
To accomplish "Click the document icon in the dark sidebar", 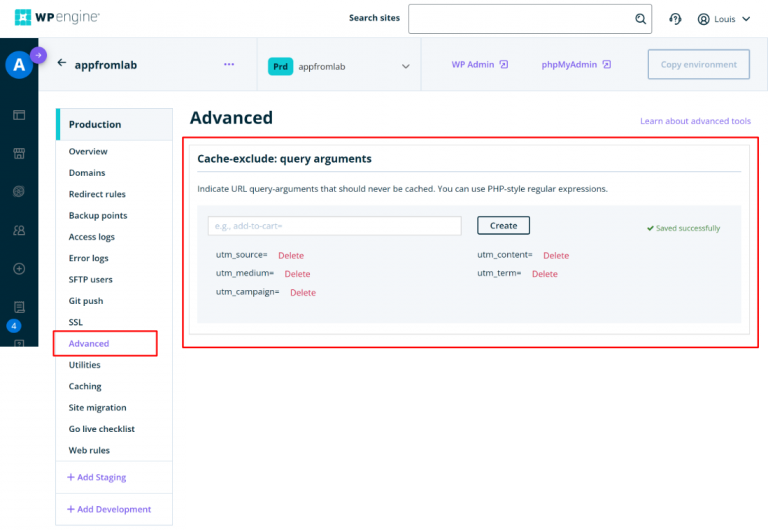I will 19,307.
